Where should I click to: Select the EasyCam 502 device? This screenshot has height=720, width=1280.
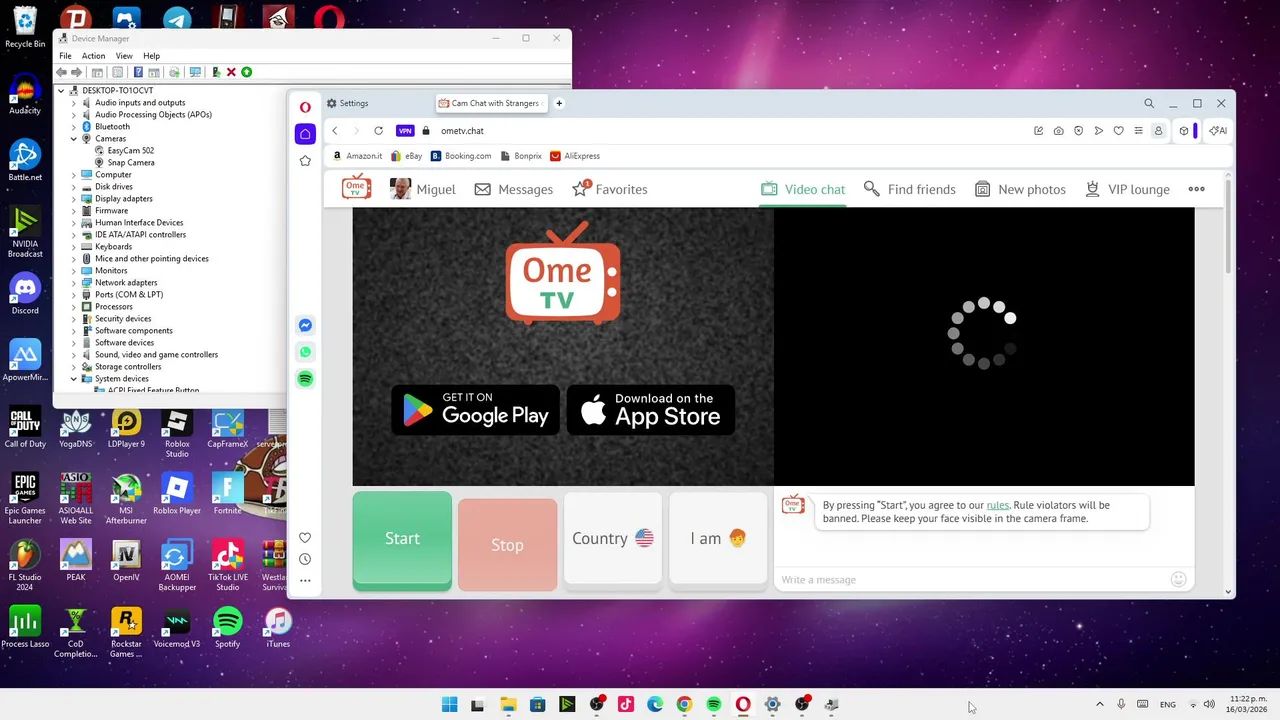[x=124, y=150]
